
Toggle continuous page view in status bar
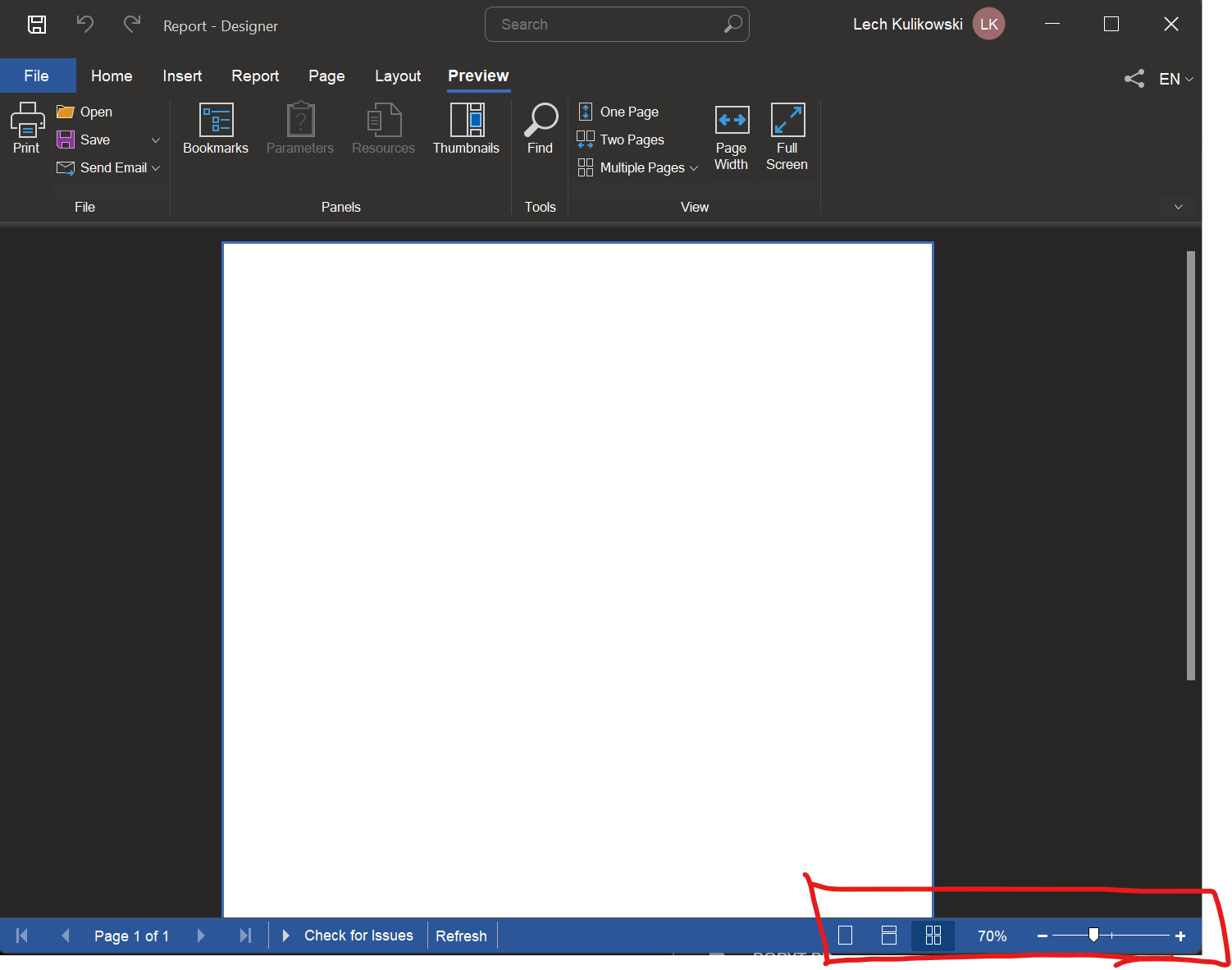[x=888, y=936]
